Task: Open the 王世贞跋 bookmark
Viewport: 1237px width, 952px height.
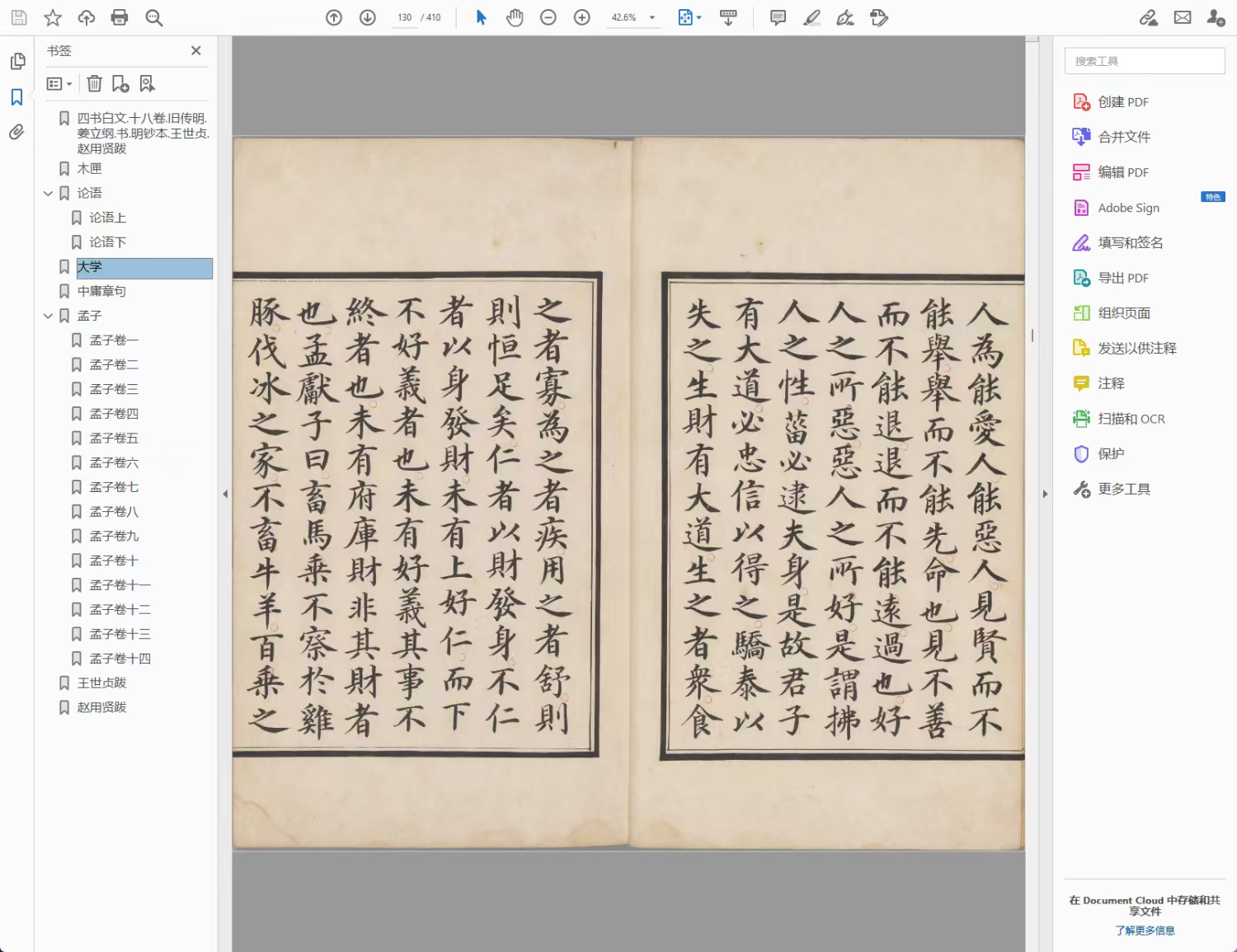Action: tap(102, 683)
